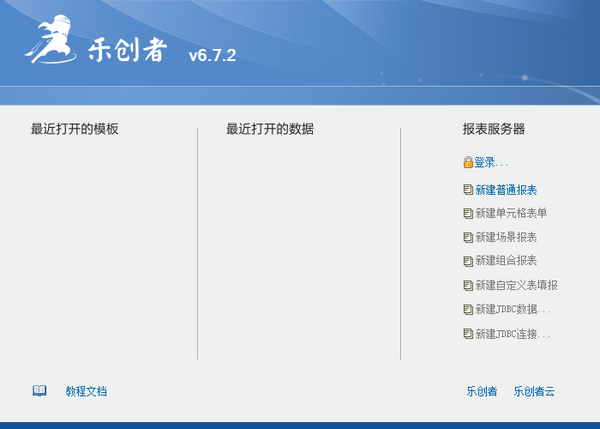Click the 新建普通报表 document icon
The width and height of the screenshot is (600, 429).
coord(468,190)
